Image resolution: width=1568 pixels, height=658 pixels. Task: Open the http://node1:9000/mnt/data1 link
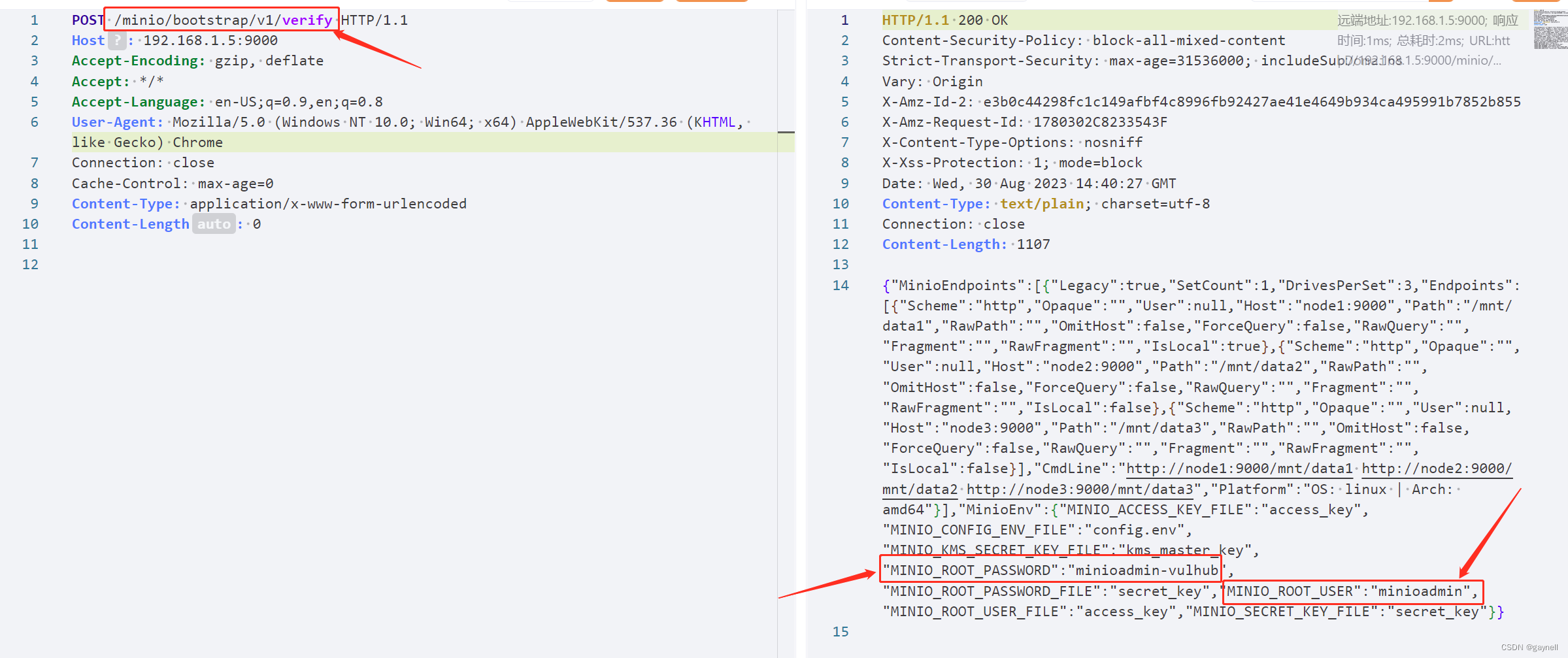1239,469
